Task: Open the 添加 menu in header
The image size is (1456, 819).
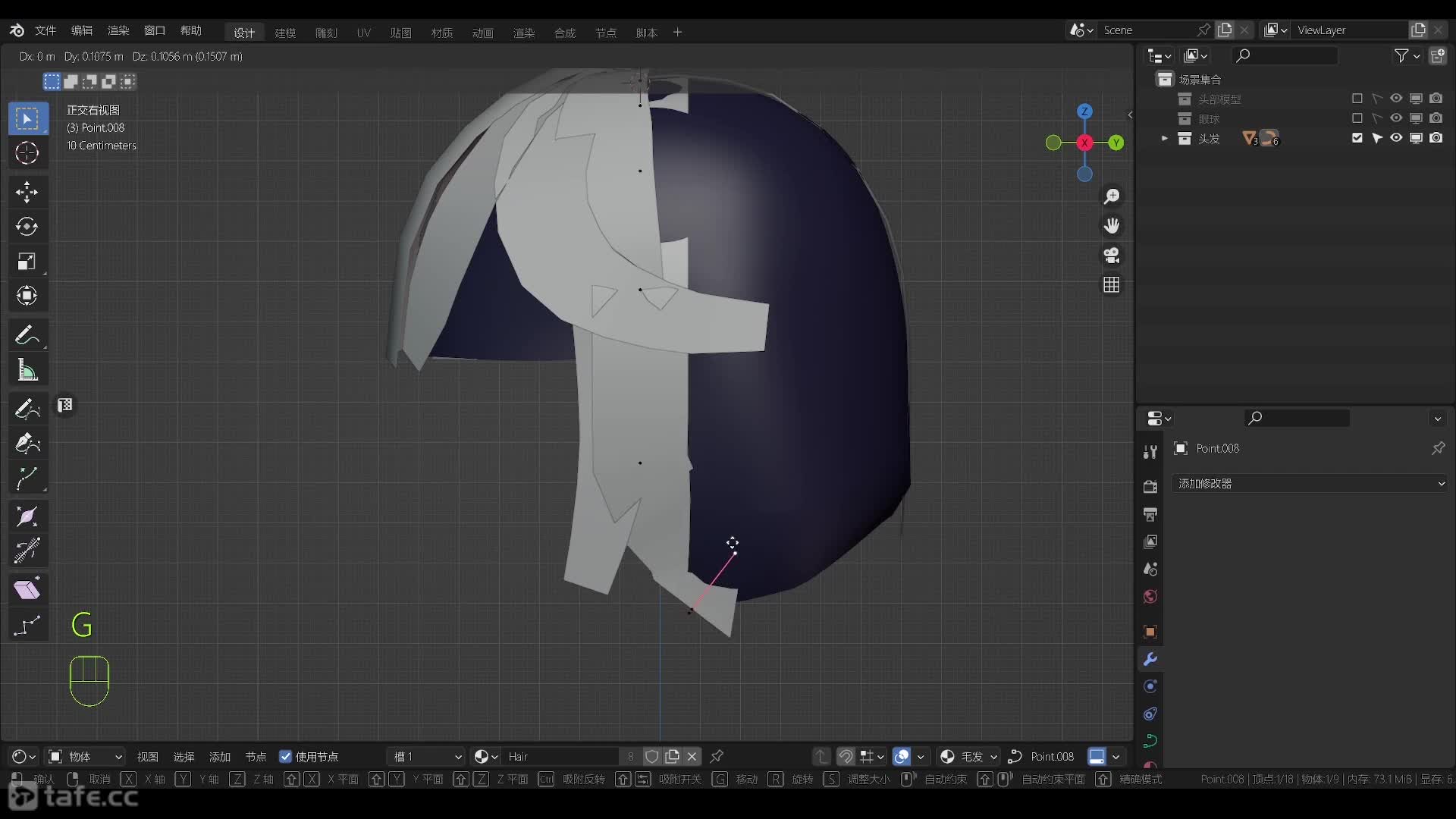Action: 220,757
